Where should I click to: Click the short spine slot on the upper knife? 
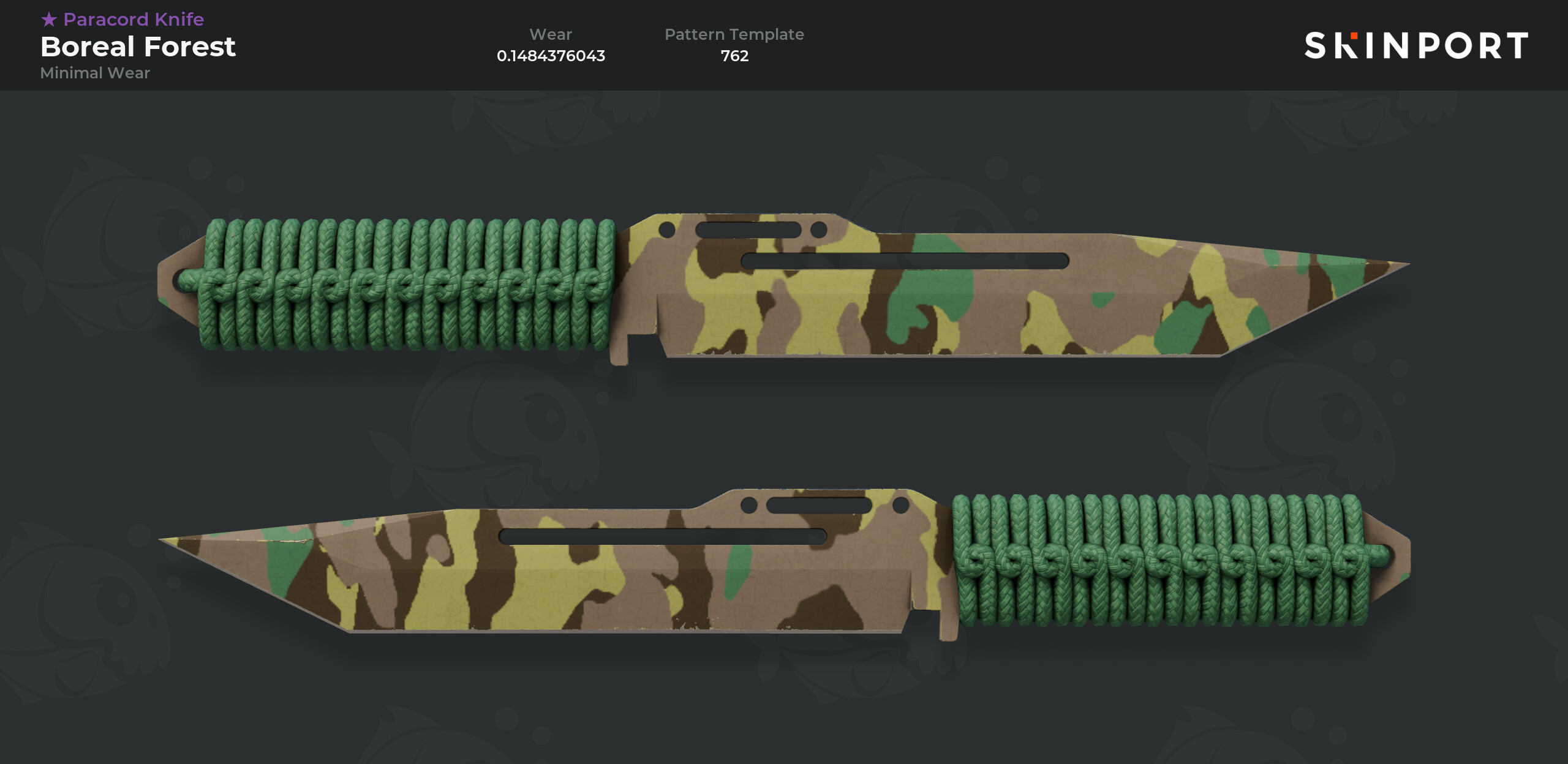748,230
